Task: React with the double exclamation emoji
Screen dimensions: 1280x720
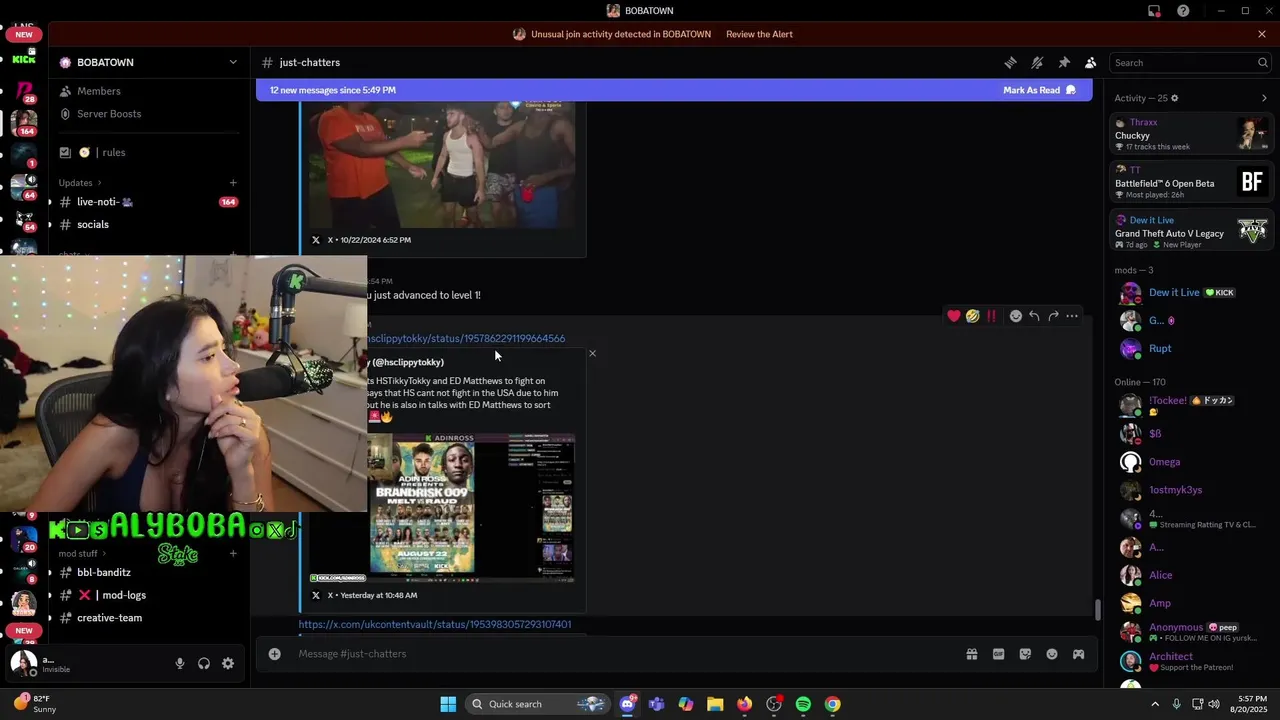Action: click(x=991, y=316)
